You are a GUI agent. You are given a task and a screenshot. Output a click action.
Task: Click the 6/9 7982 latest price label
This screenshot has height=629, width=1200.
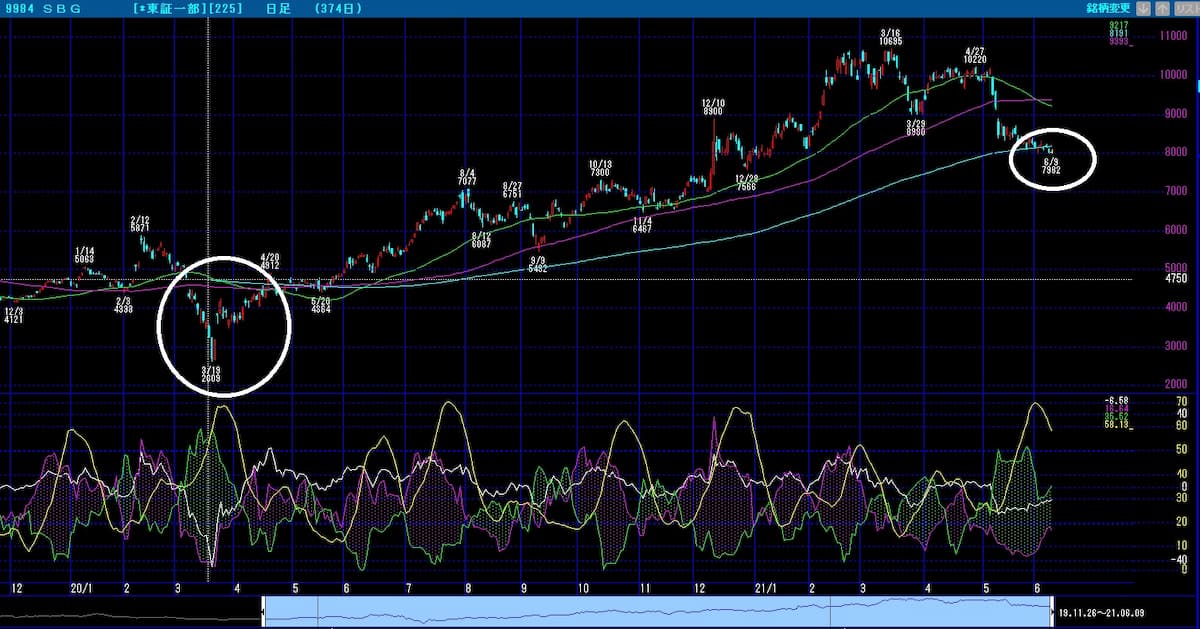1051,165
